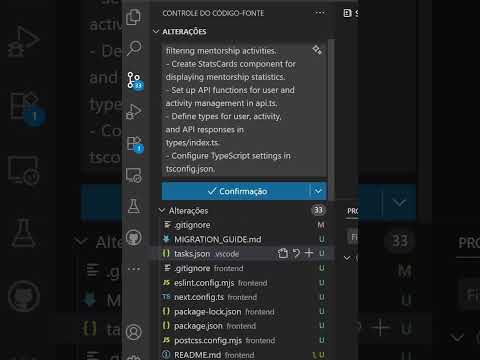
Task: Open the Search magnifier in activity bar
Action: pos(134,48)
